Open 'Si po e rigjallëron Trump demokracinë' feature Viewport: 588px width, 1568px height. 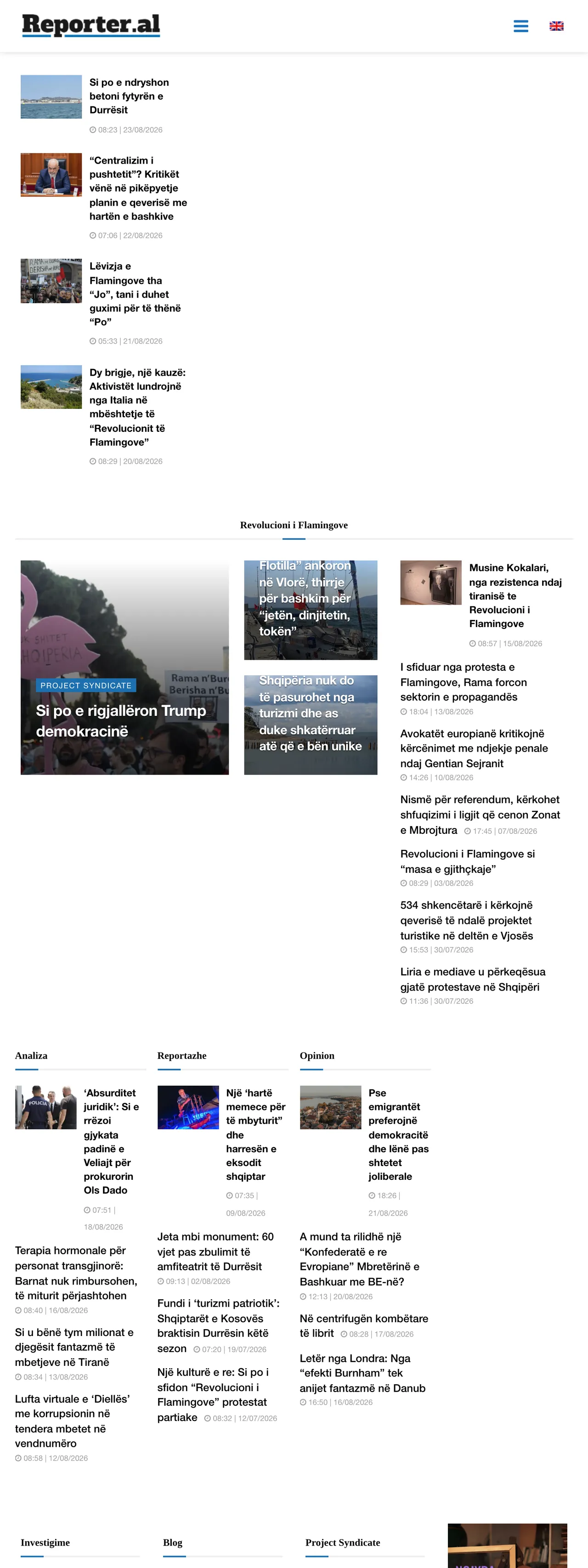click(120, 721)
